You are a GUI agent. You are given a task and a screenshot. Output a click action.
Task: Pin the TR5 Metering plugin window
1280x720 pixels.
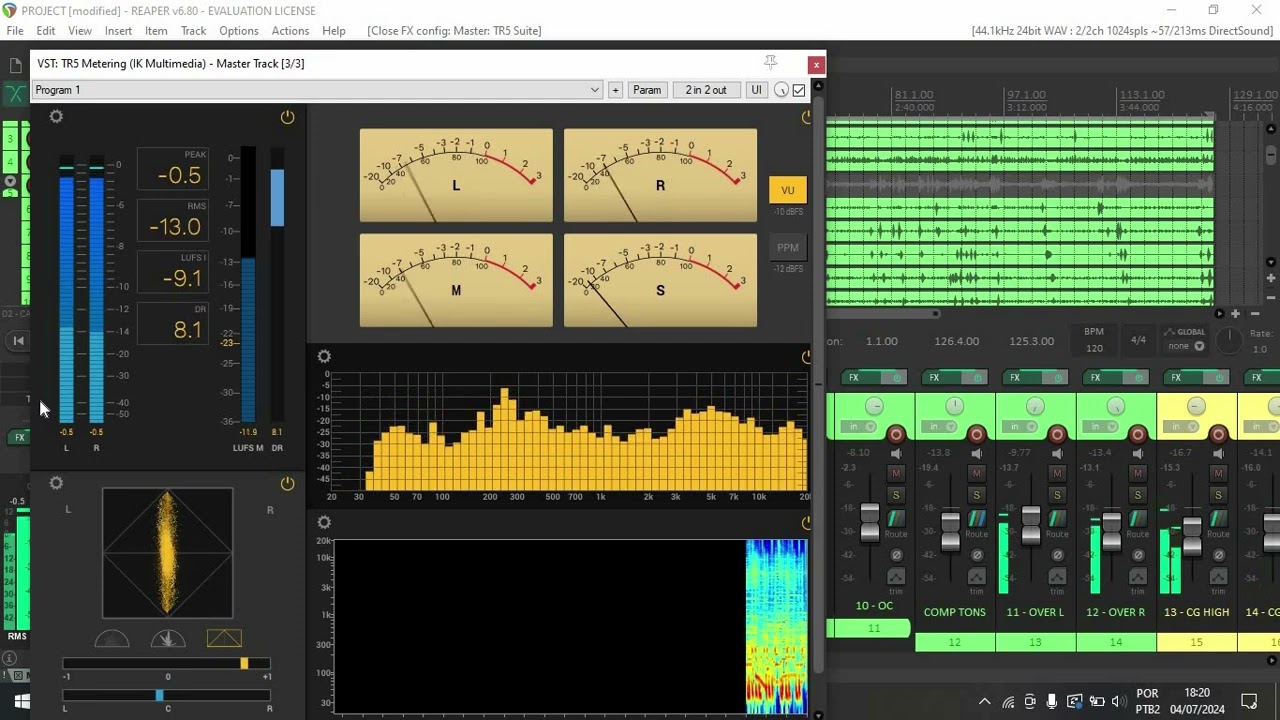click(770, 63)
